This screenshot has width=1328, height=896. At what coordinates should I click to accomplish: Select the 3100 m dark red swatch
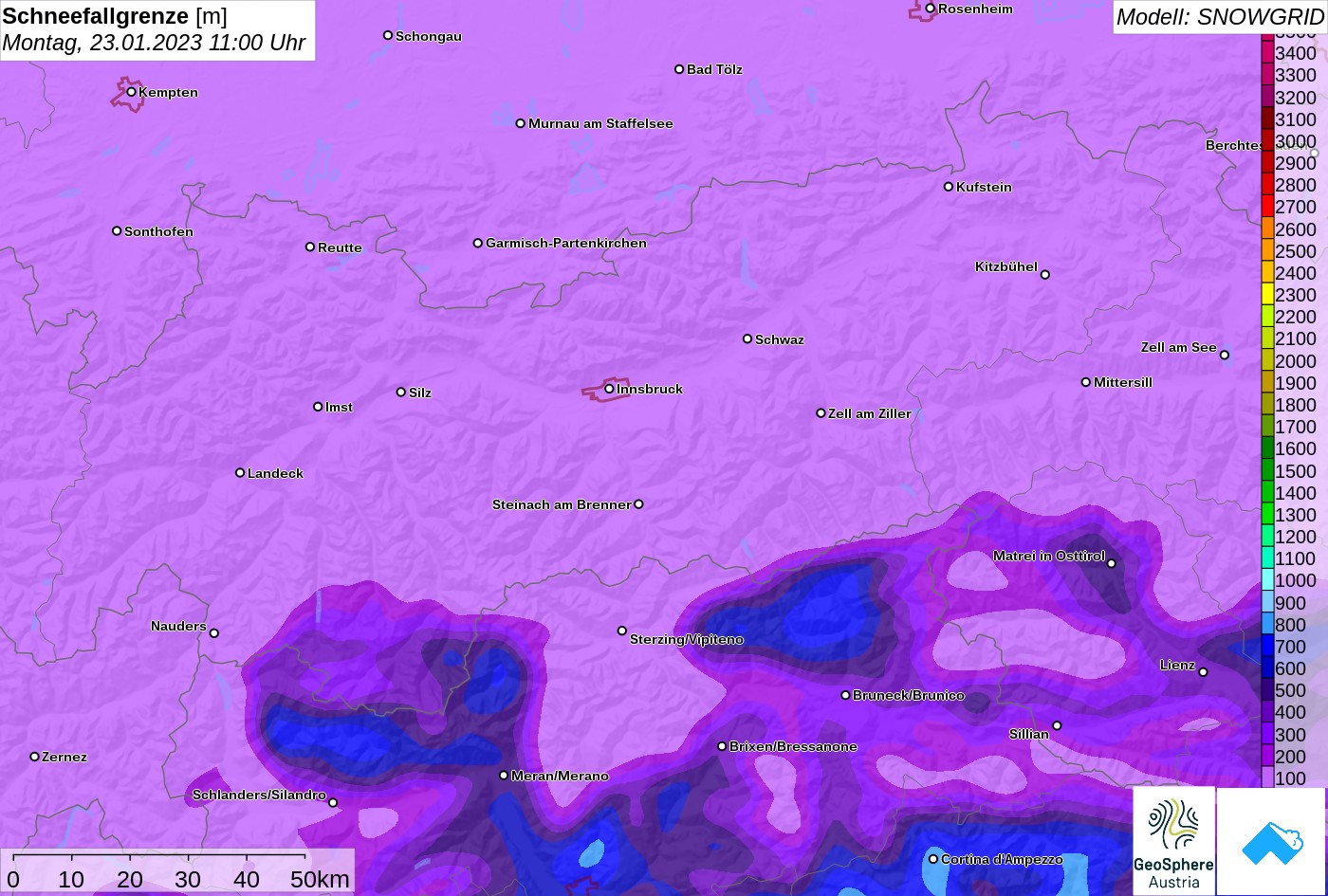(x=1266, y=119)
